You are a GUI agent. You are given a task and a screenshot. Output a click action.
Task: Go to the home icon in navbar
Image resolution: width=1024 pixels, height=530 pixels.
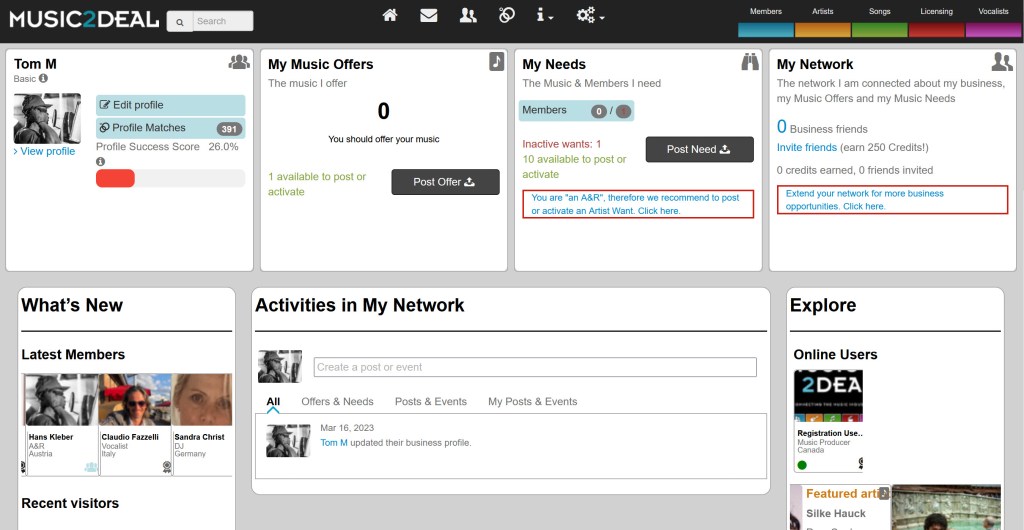[390, 15]
